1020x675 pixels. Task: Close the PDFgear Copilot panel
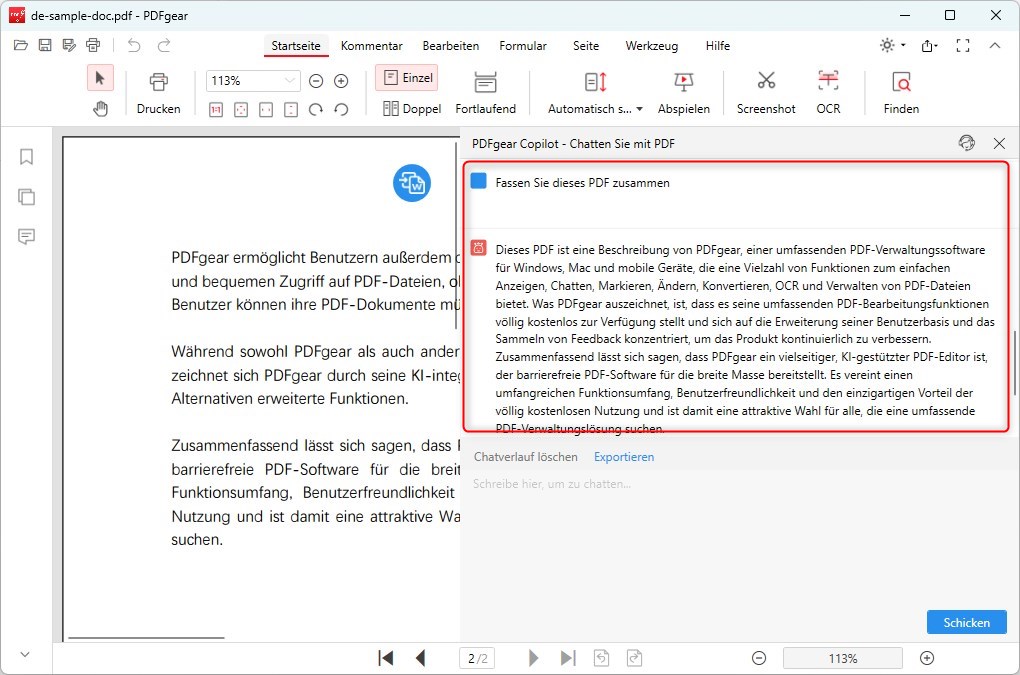click(999, 143)
